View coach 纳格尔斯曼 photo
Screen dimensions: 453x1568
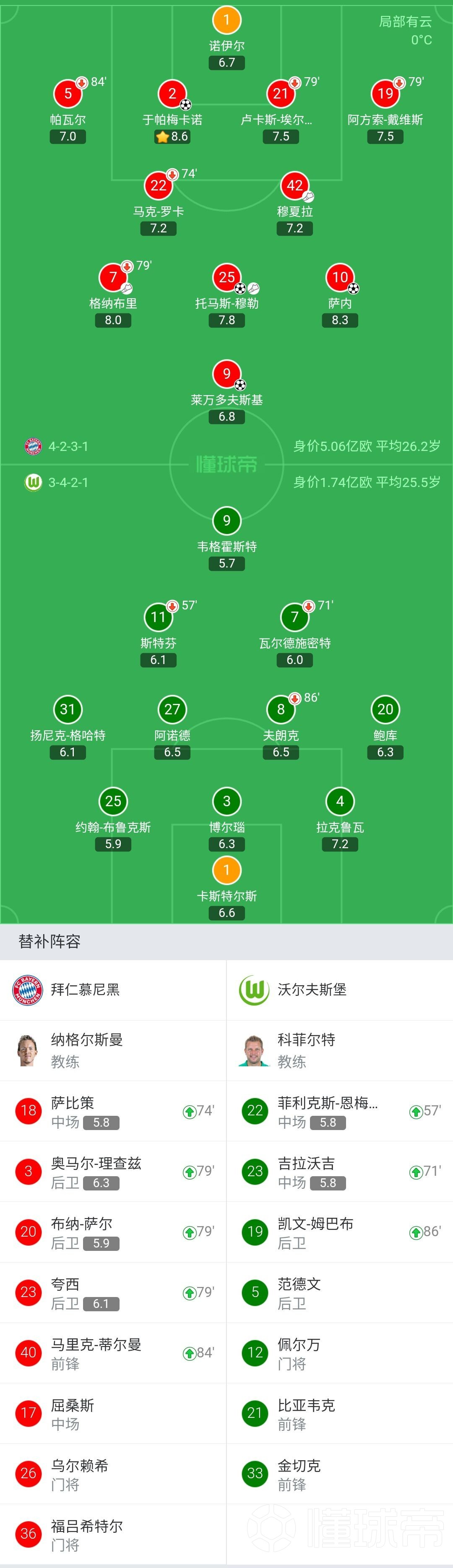(x=27, y=1051)
